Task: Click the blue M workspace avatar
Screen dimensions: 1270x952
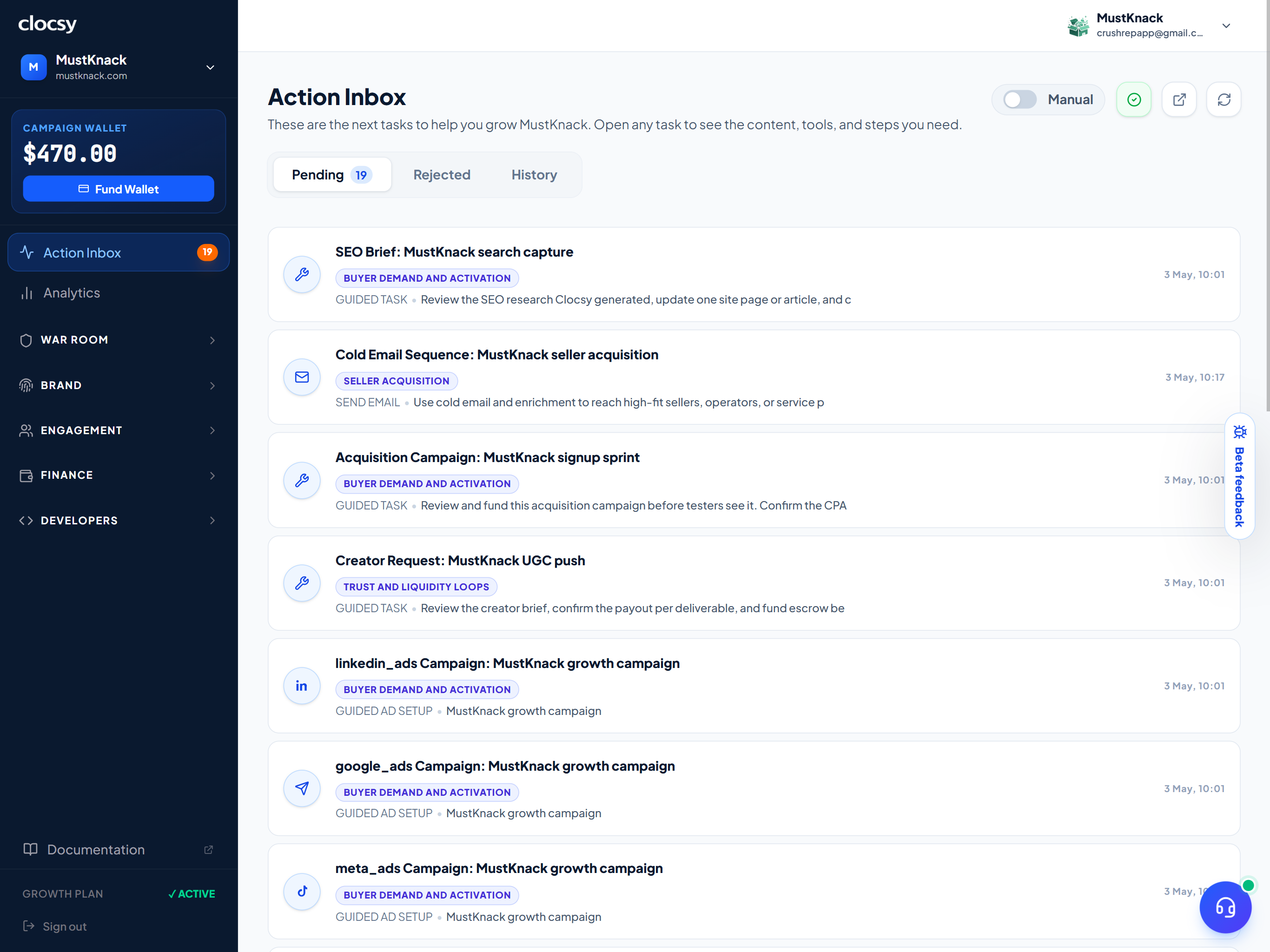Action: click(x=33, y=67)
